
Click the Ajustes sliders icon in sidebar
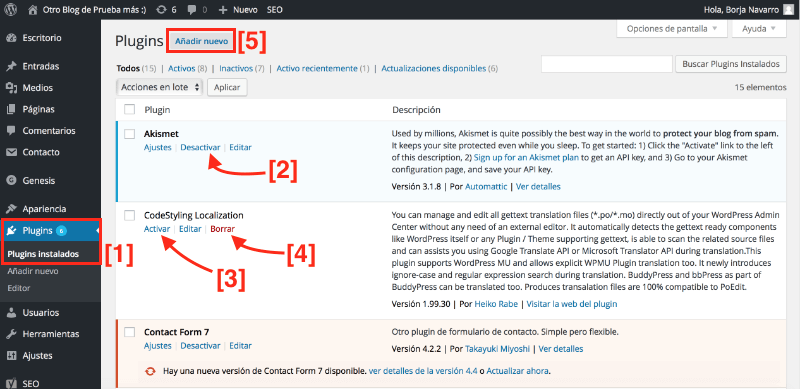coord(11,355)
